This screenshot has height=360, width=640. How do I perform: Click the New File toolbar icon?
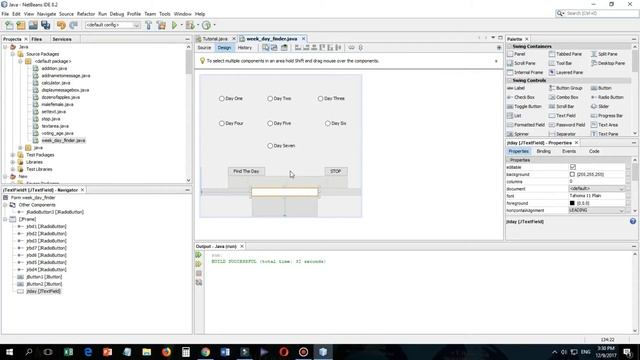coord(9,25)
